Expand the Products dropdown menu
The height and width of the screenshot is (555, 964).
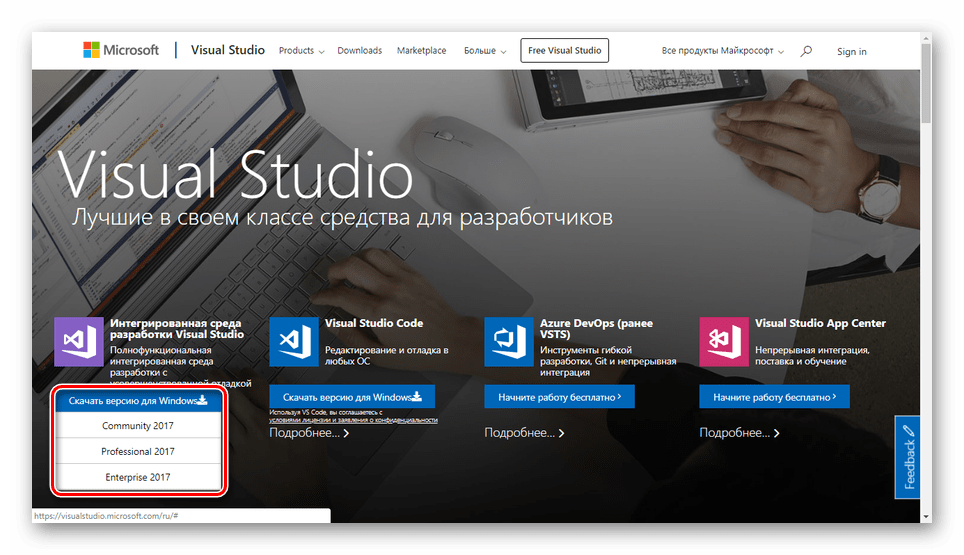pyautogui.click(x=301, y=51)
